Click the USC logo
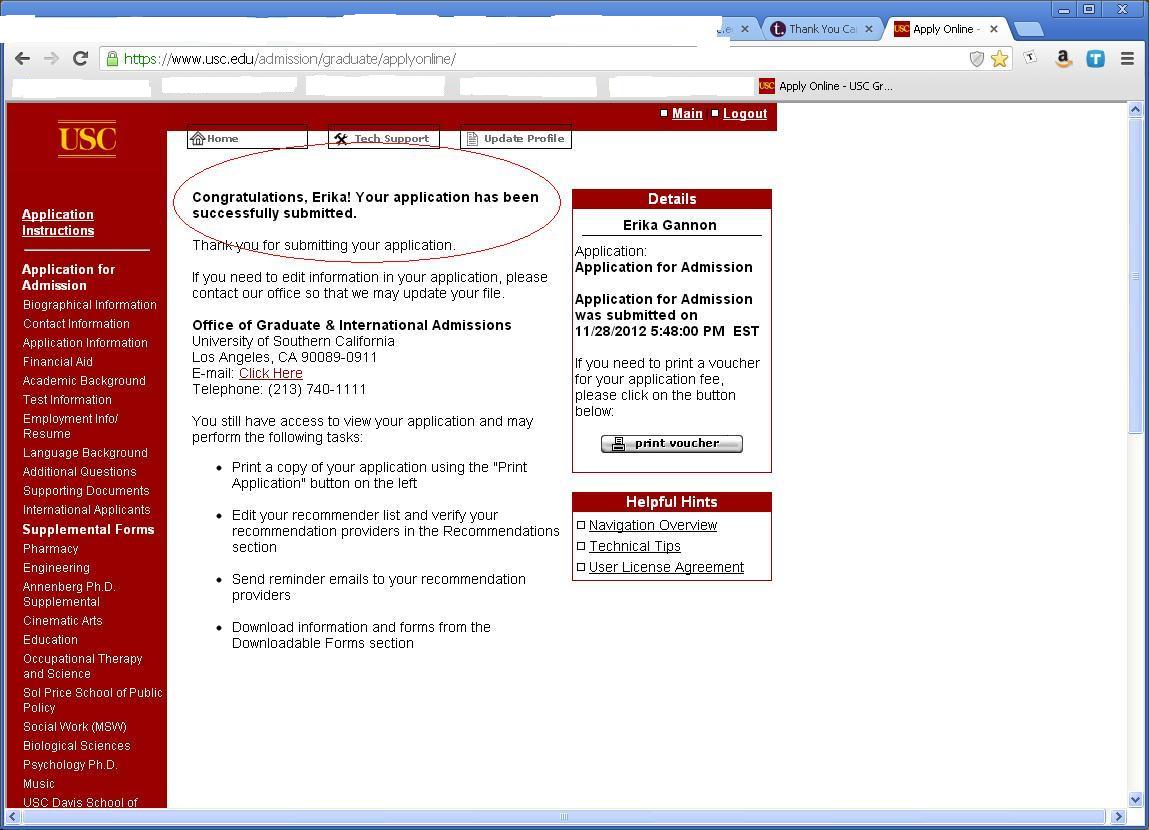This screenshot has width=1149, height=830. click(87, 138)
